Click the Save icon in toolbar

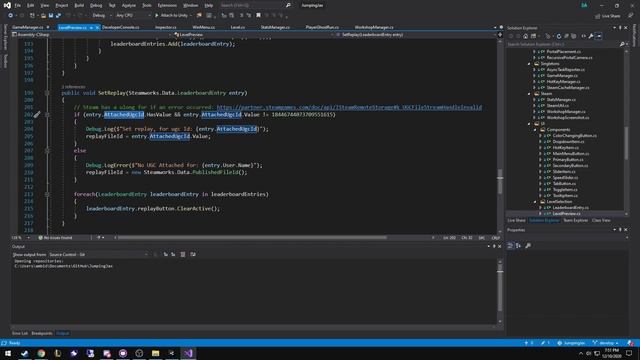coord(51,16)
